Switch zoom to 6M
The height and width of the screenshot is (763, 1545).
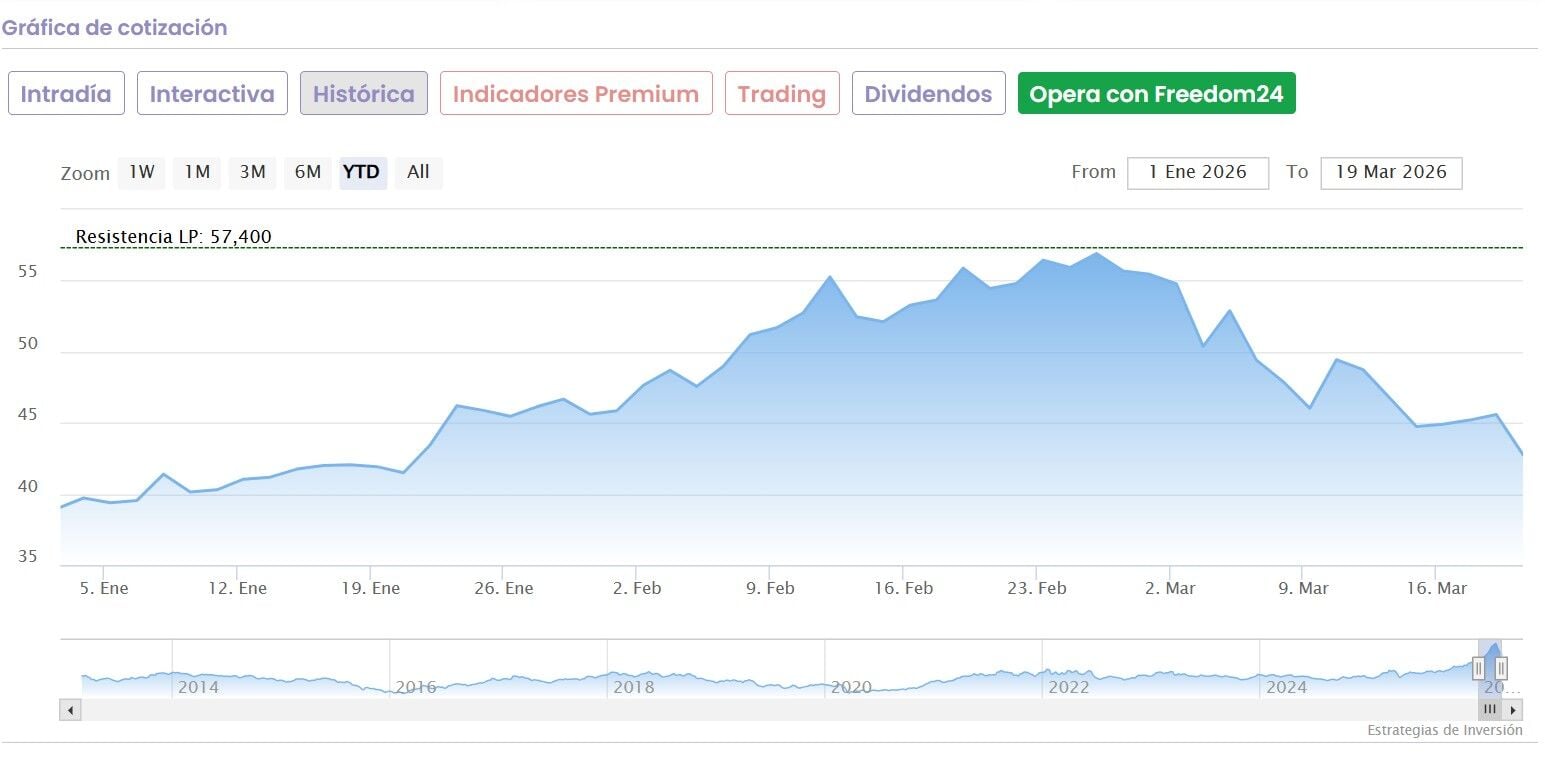pyautogui.click(x=308, y=172)
